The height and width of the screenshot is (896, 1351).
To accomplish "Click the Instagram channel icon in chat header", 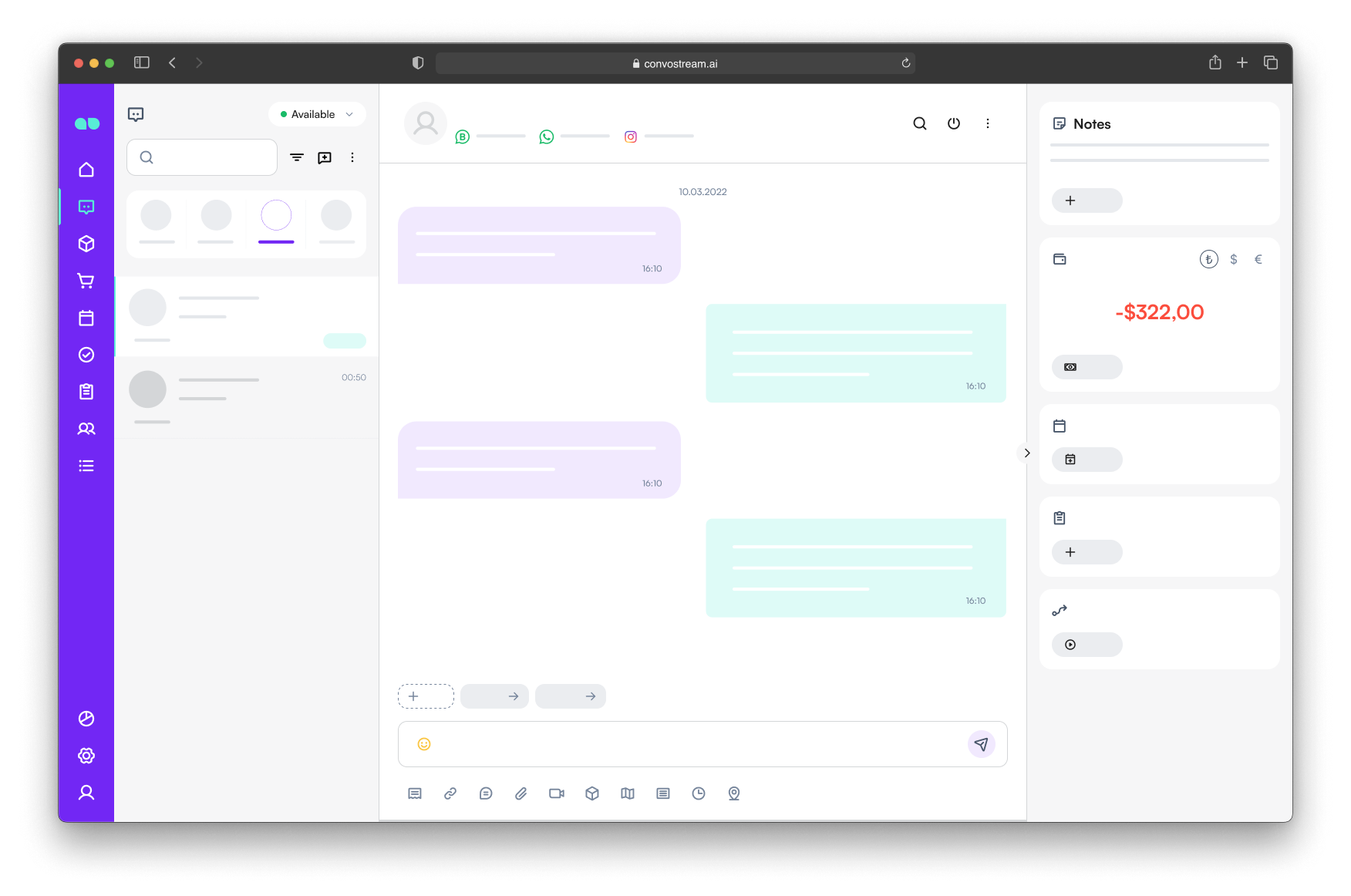I will coord(631,136).
